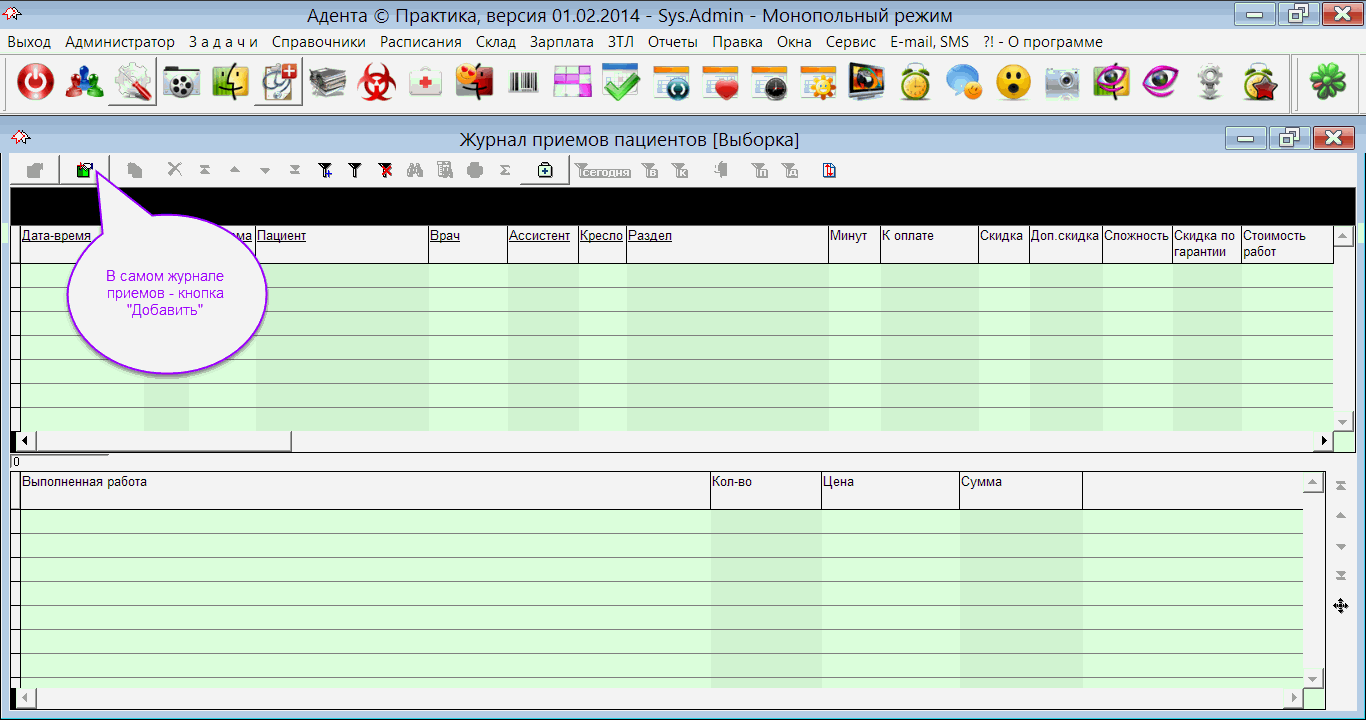Click the medical bag icon in journal toolbar
Viewport: 1366px width, 720px height.
point(545,171)
